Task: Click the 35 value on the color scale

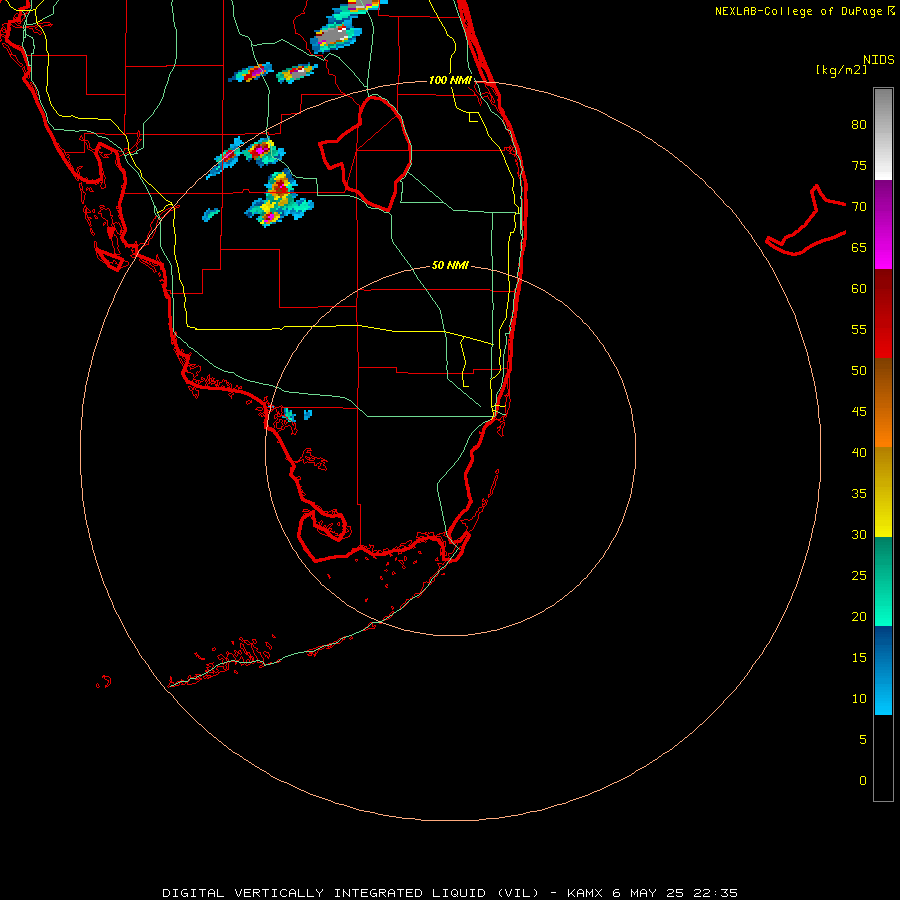Action: 859,494
